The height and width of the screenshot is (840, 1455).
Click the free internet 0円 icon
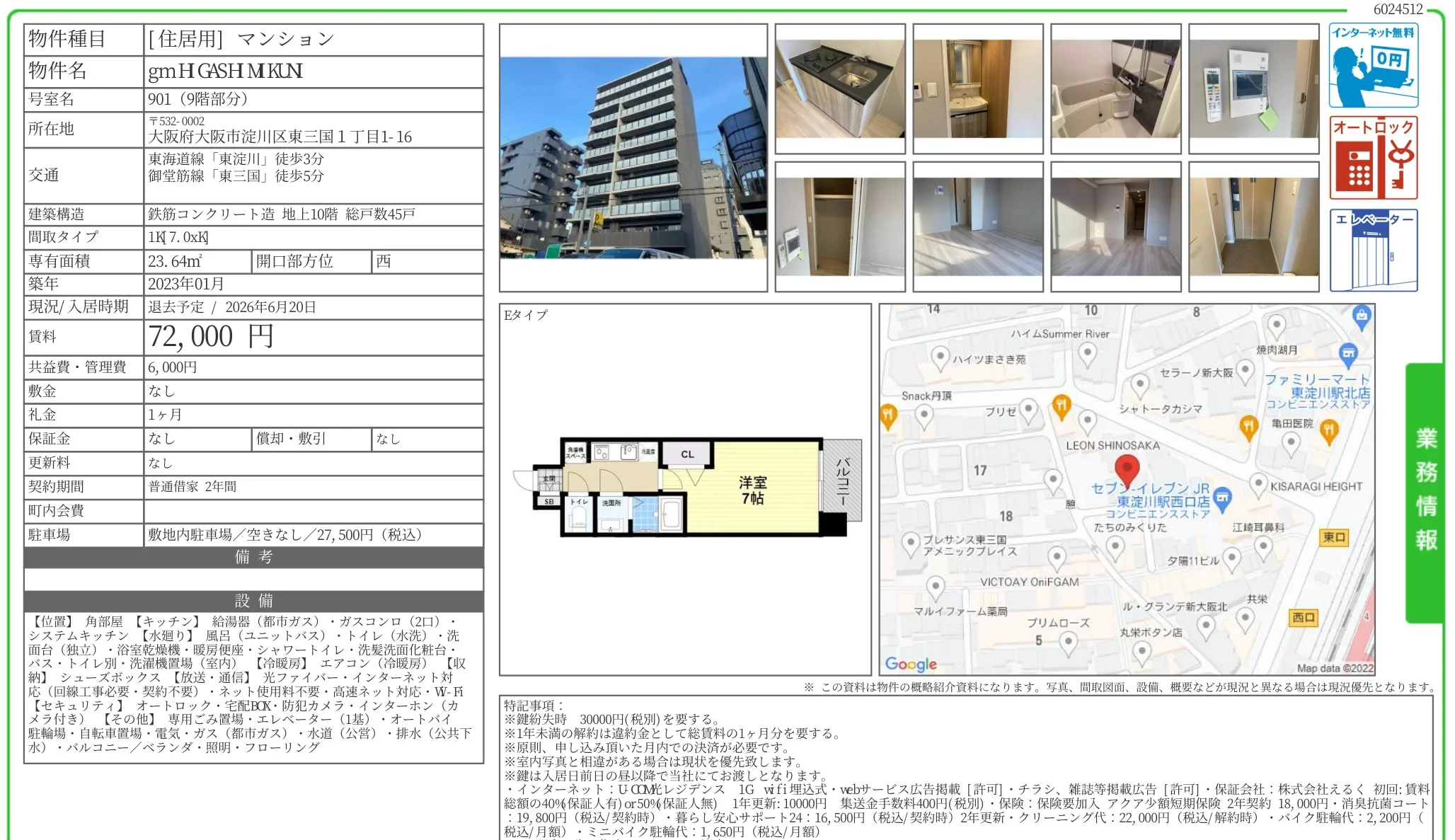pos(1373,65)
